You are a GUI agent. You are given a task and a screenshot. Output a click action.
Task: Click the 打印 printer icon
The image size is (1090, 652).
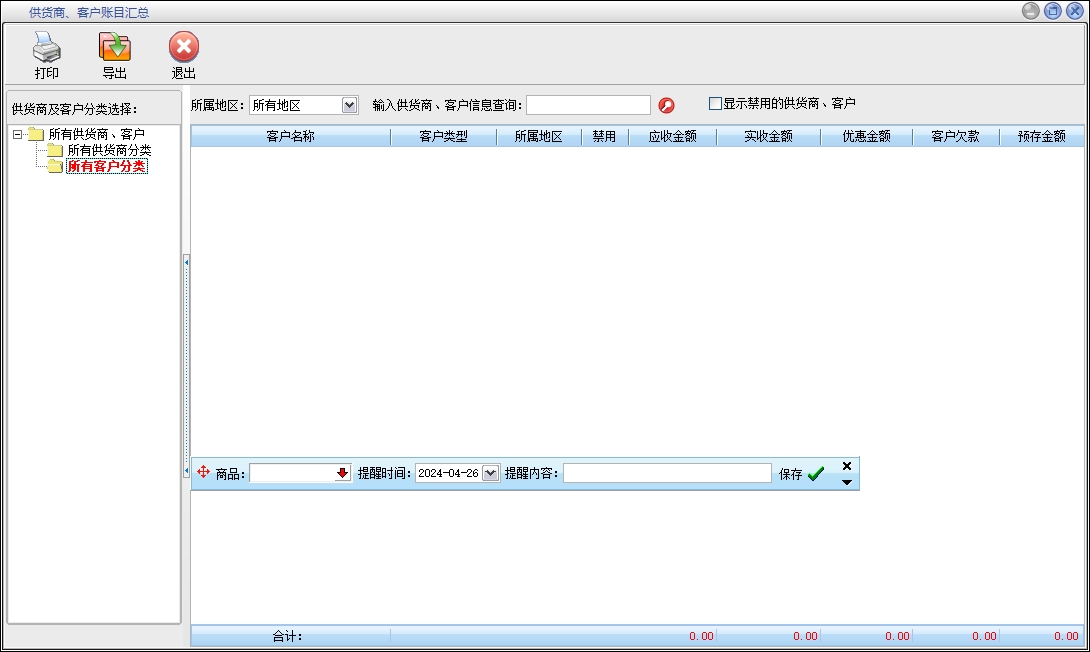(x=47, y=48)
